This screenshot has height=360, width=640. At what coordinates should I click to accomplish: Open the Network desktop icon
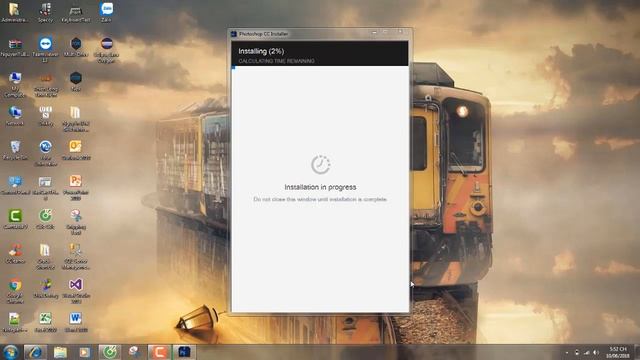[x=15, y=116]
